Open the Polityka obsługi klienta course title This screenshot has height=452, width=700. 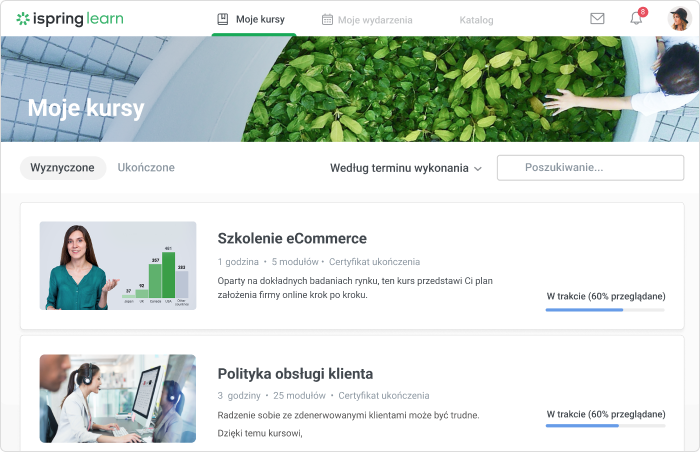click(x=295, y=373)
